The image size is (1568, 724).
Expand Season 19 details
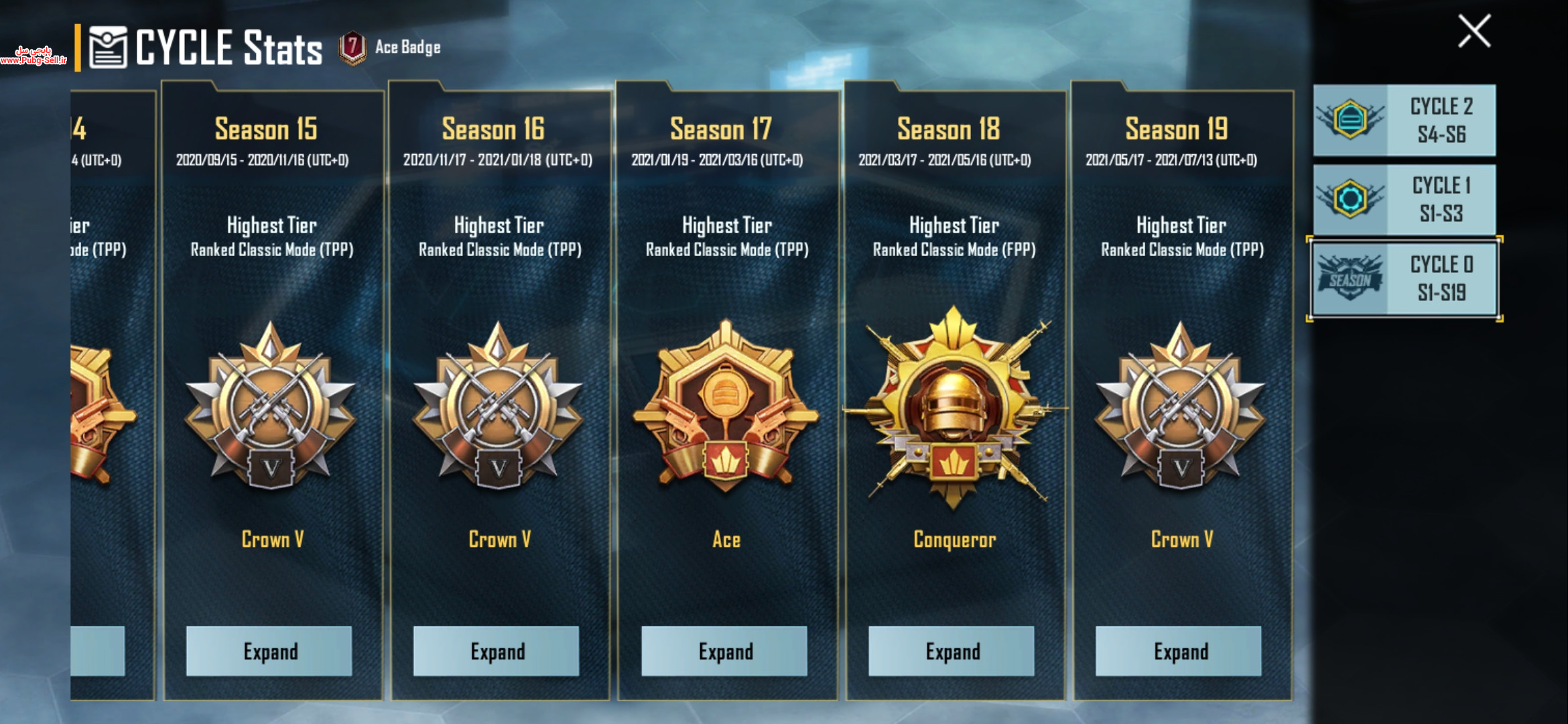[1179, 651]
